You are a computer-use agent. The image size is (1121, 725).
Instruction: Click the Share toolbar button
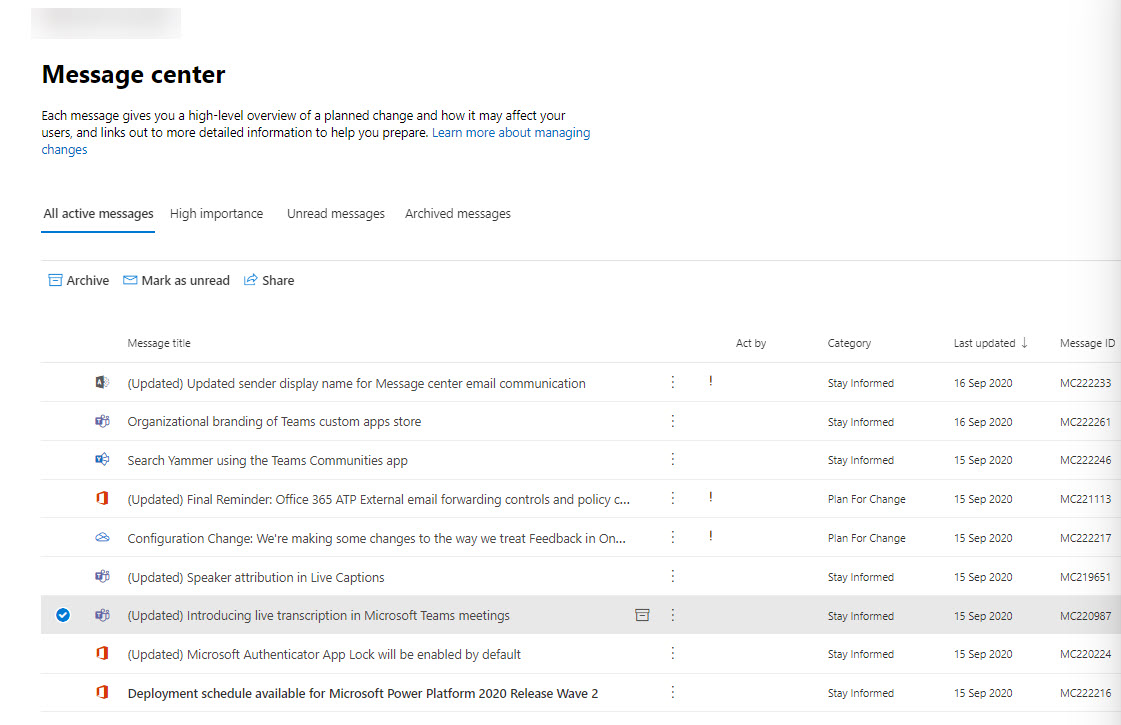[269, 280]
